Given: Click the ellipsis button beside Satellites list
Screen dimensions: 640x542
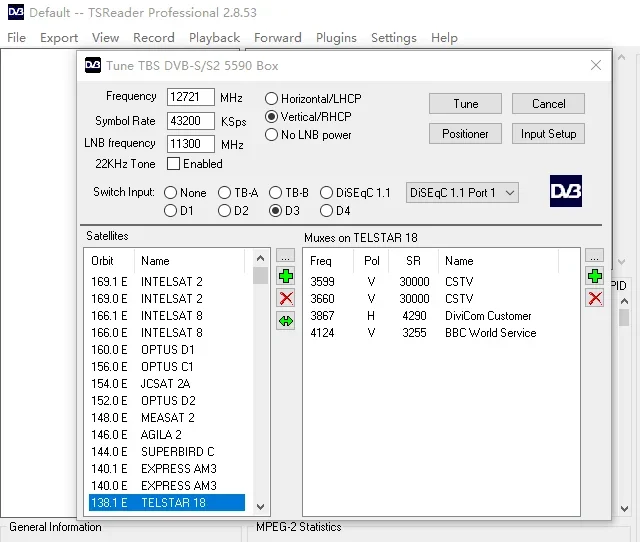Looking at the screenshot, I should [x=286, y=256].
